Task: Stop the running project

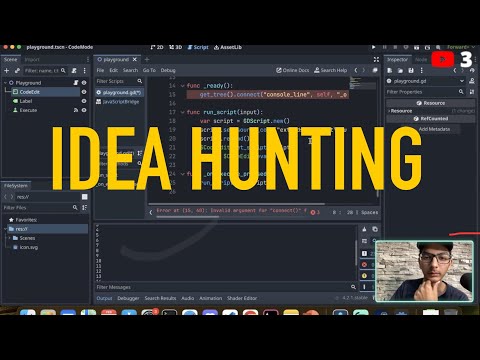Action: pyautogui.click(x=395, y=47)
